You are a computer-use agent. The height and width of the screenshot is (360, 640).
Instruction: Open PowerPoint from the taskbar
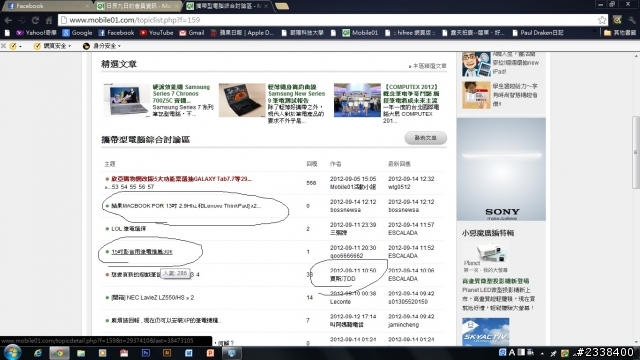[210, 353]
